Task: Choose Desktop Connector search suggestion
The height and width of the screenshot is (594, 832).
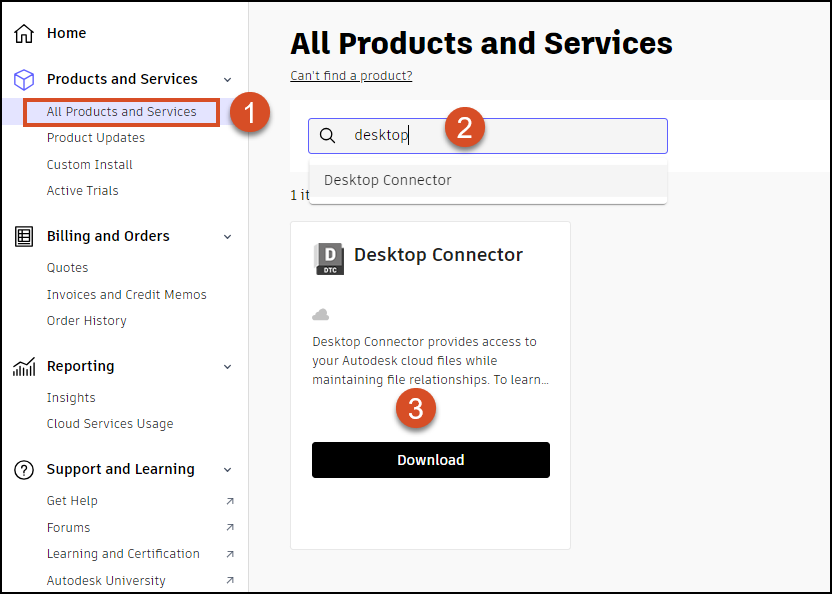Action: tap(388, 181)
